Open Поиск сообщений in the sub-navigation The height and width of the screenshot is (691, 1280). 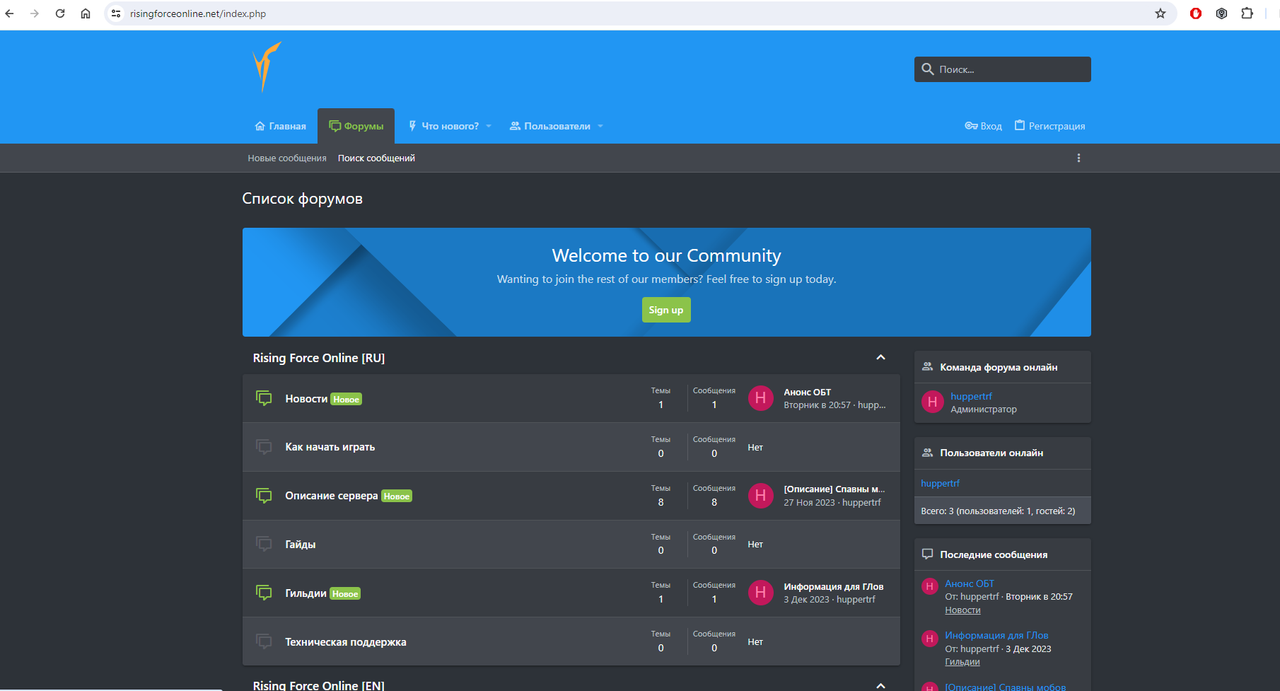376,158
